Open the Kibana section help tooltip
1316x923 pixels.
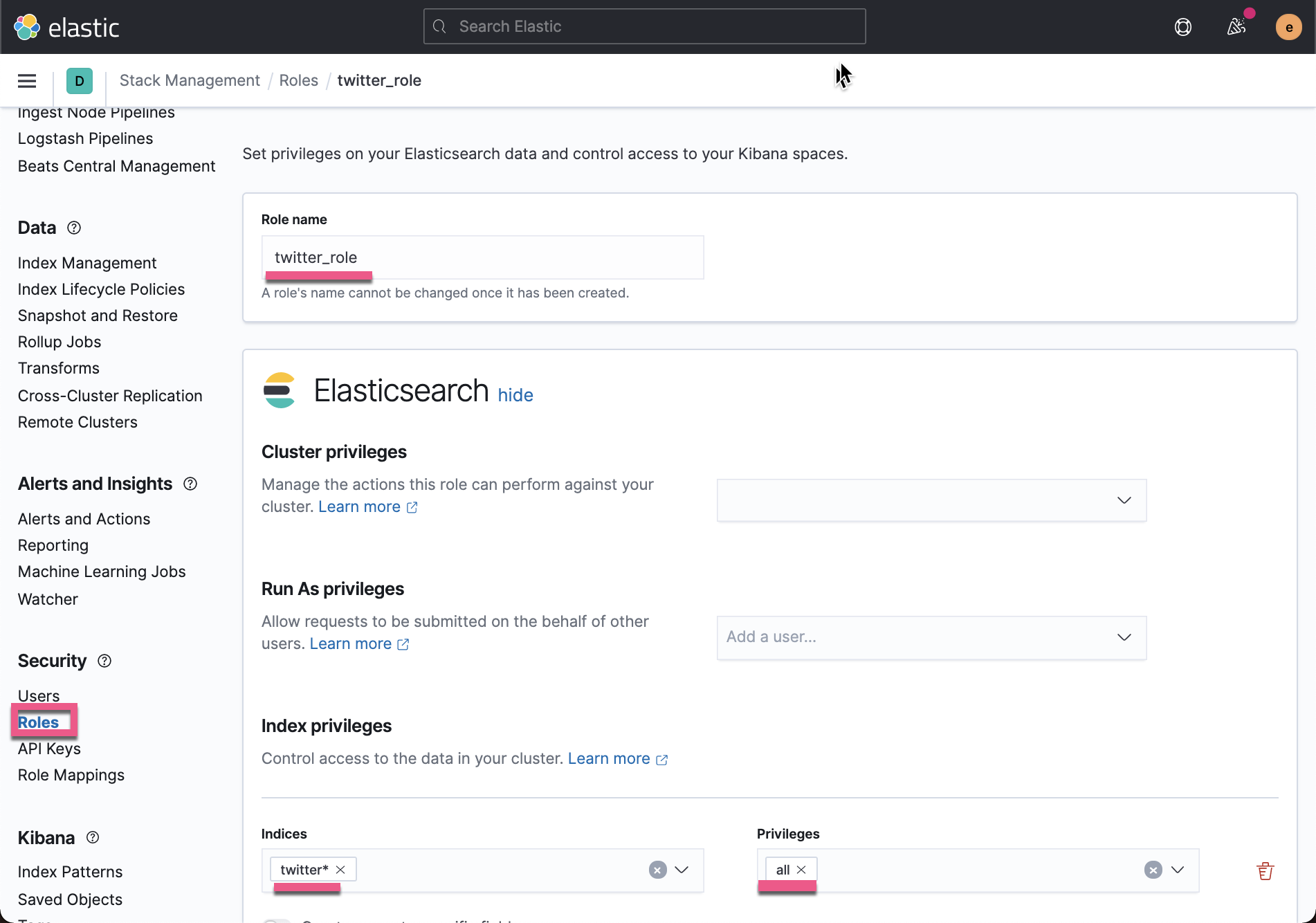(93, 837)
